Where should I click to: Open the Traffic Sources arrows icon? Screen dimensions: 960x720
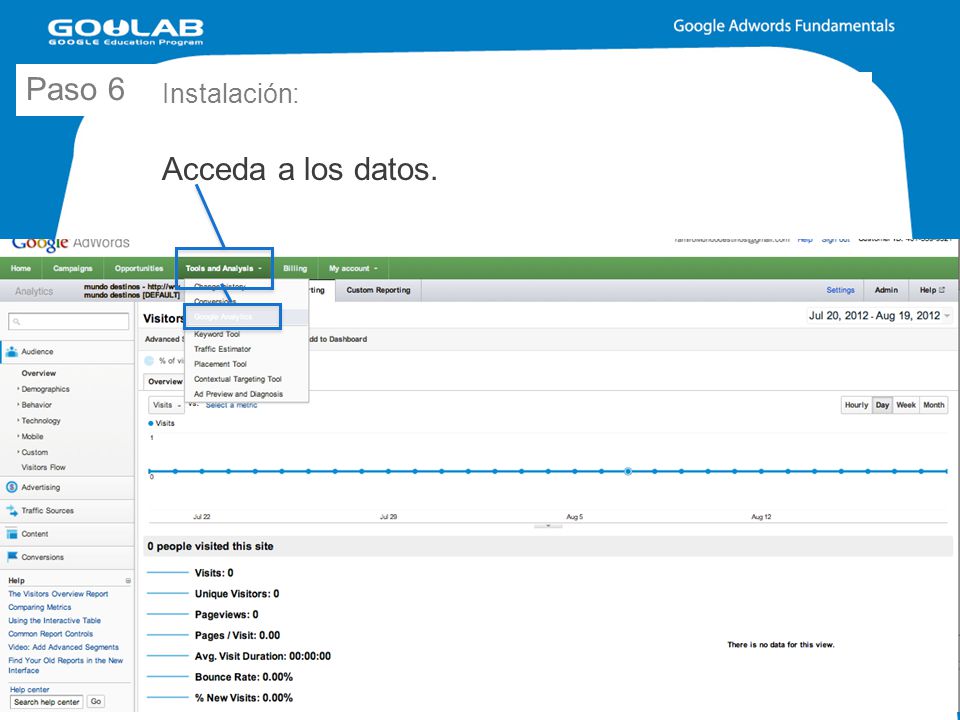11,510
